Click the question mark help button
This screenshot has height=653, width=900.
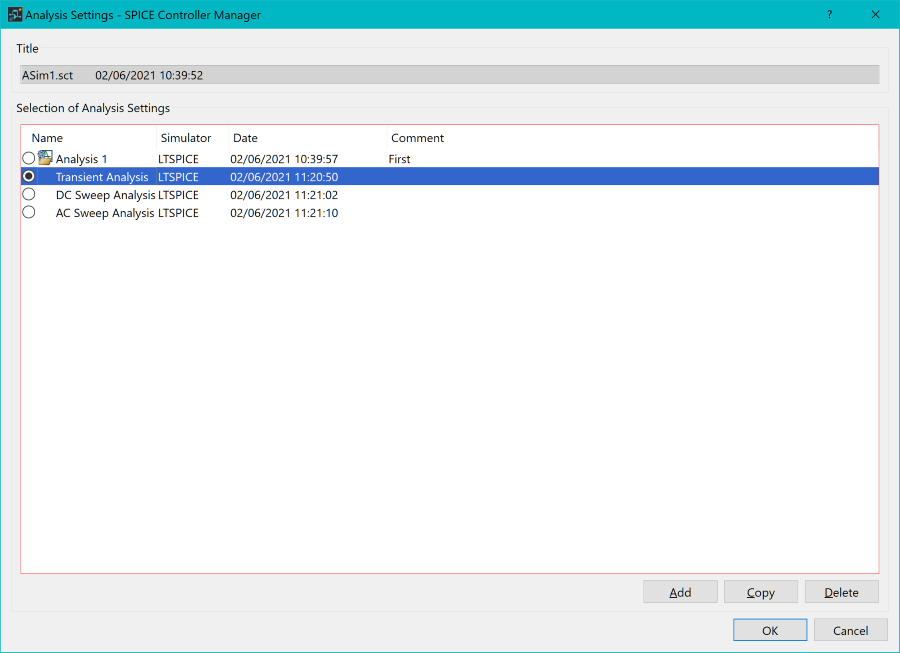point(829,15)
